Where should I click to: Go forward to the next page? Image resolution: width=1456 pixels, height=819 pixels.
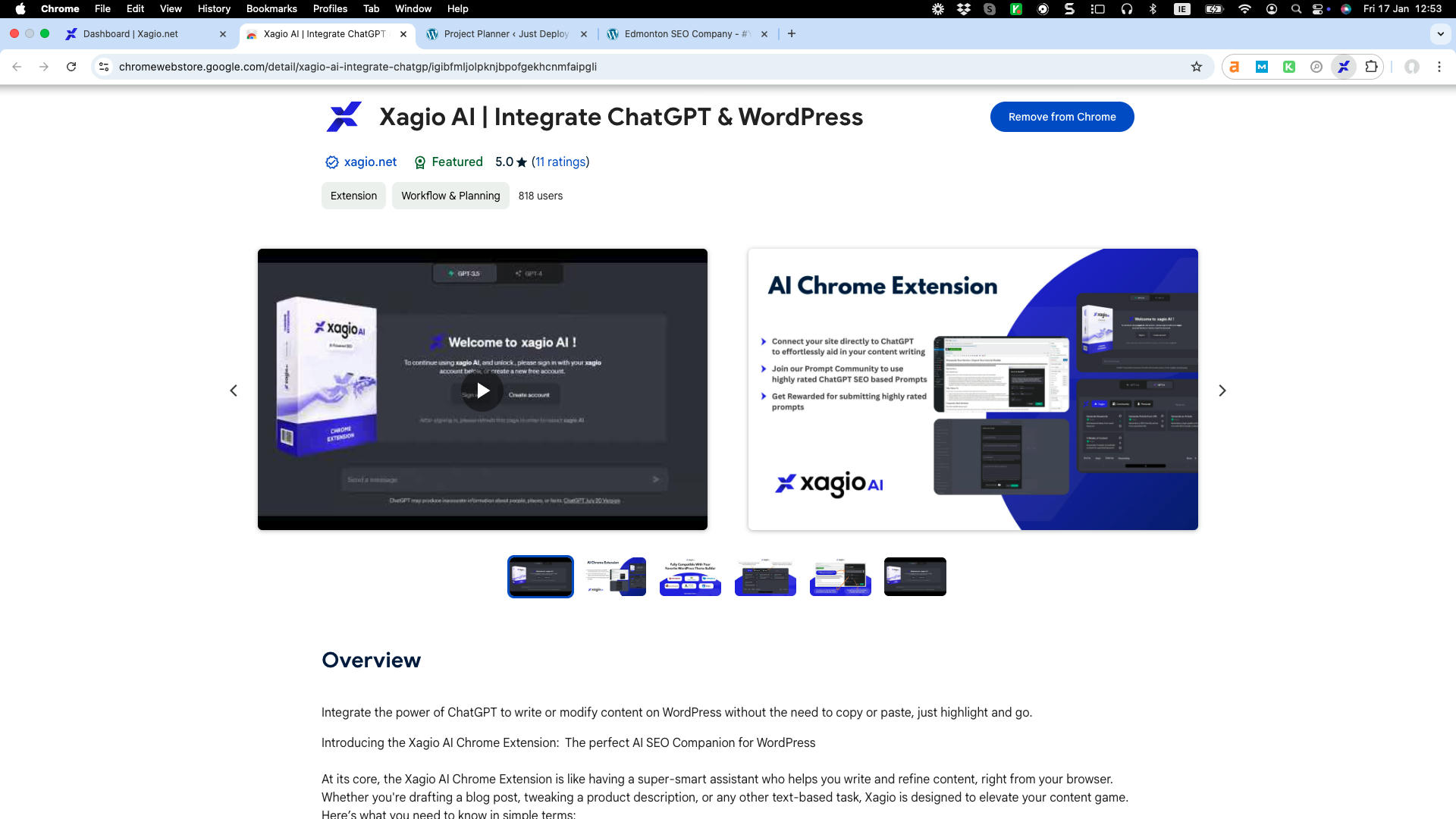44,67
